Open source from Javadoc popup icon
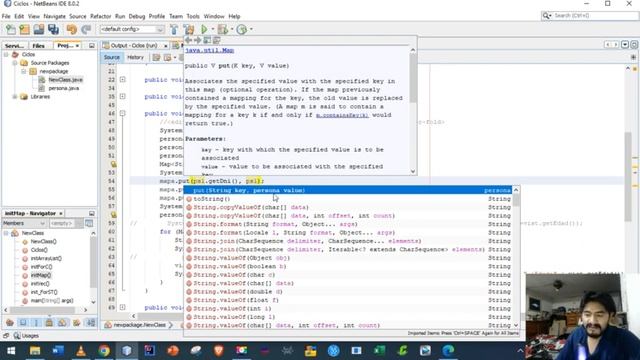 point(217,40)
